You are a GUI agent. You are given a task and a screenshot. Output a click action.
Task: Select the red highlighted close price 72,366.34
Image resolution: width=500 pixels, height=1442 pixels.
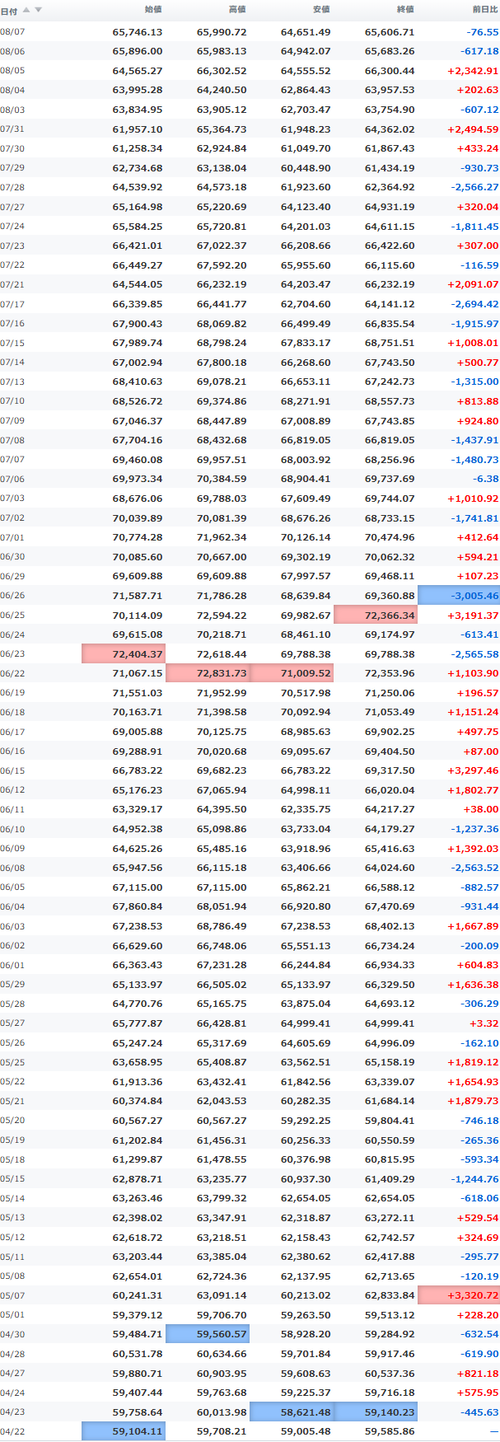click(375, 614)
